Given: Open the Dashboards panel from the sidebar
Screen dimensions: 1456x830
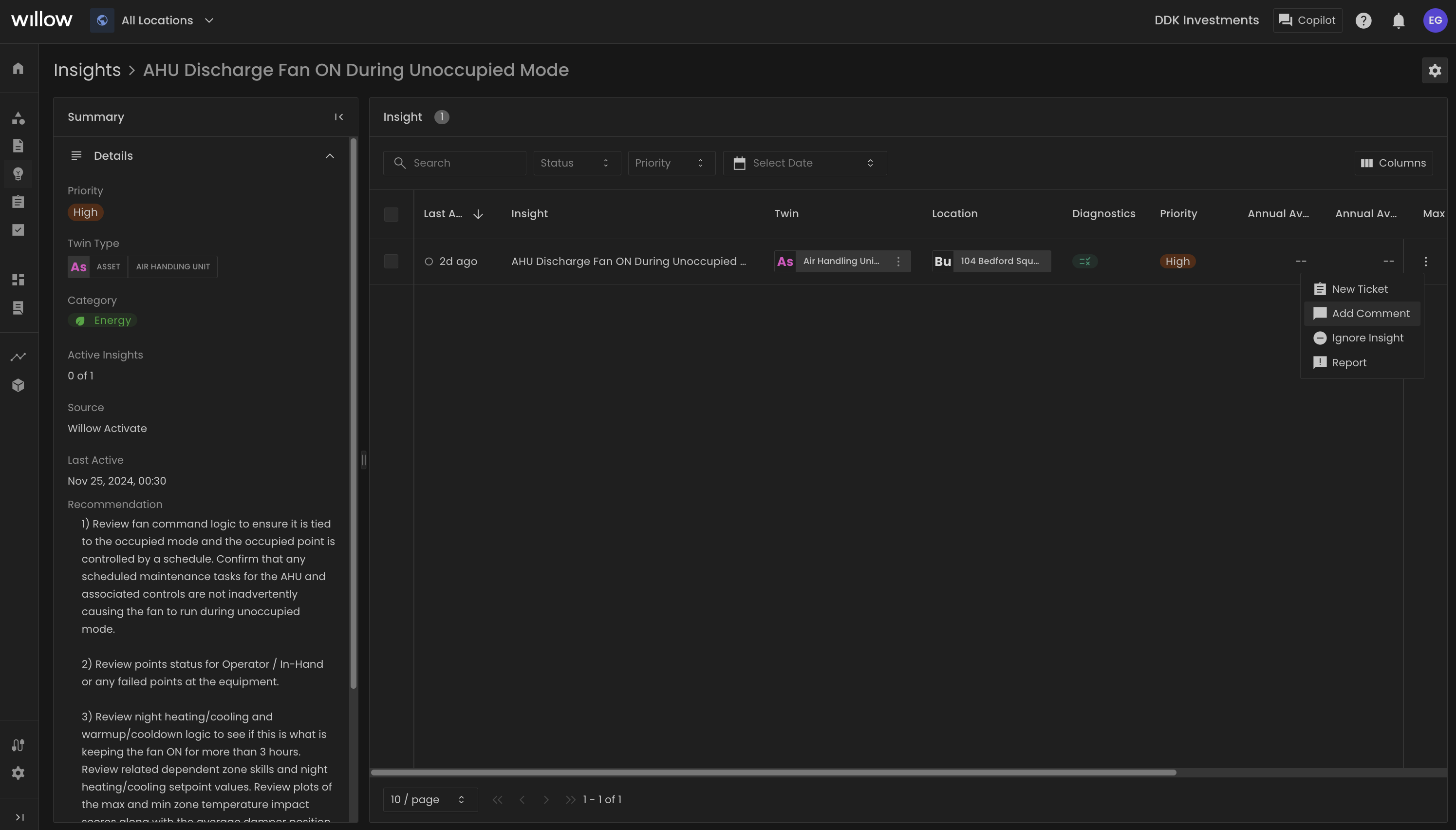Looking at the screenshot, I should tap(18, 279).
